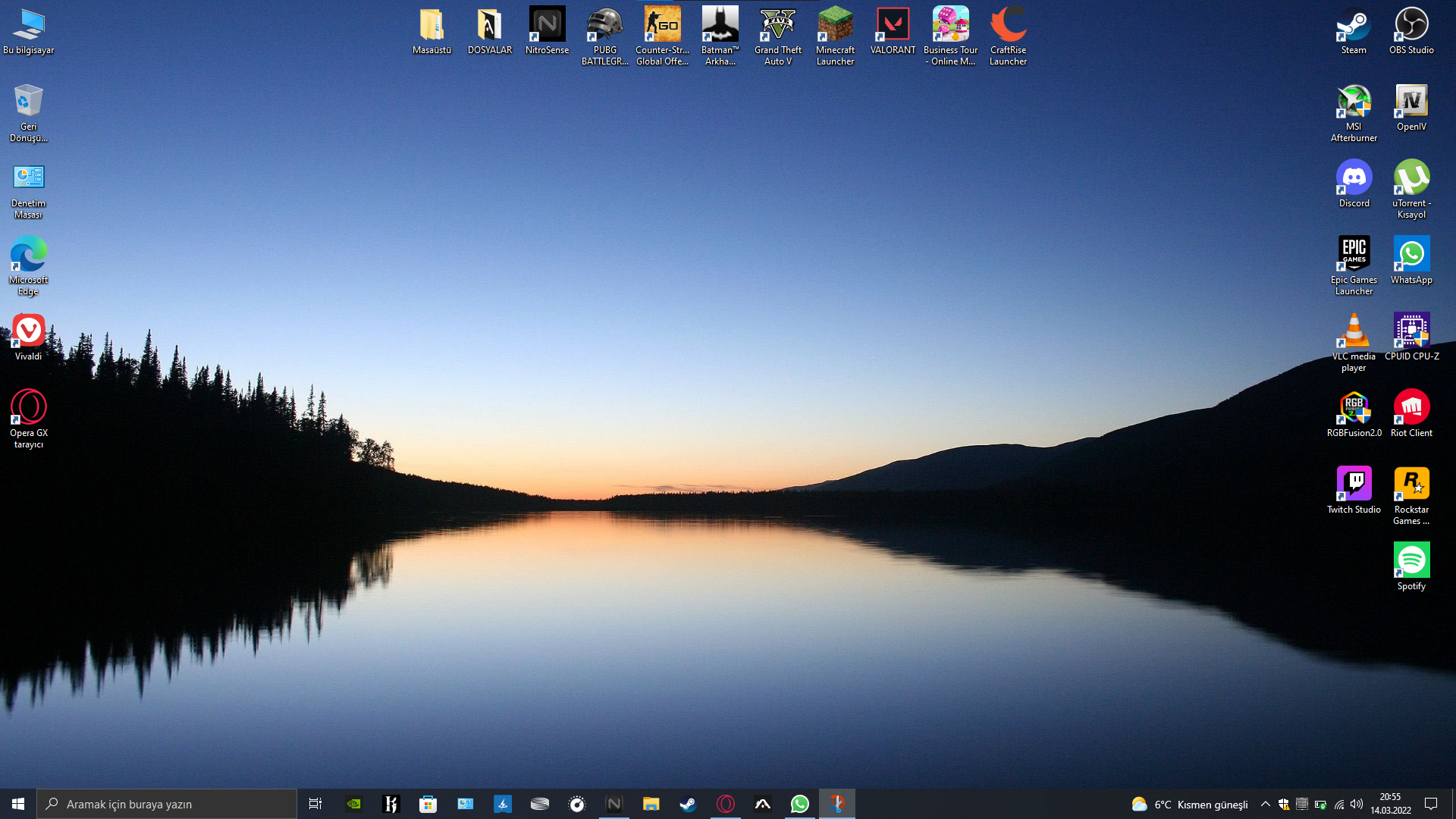
Task: Open the notification action center
Action: (x=1431, y=804)
